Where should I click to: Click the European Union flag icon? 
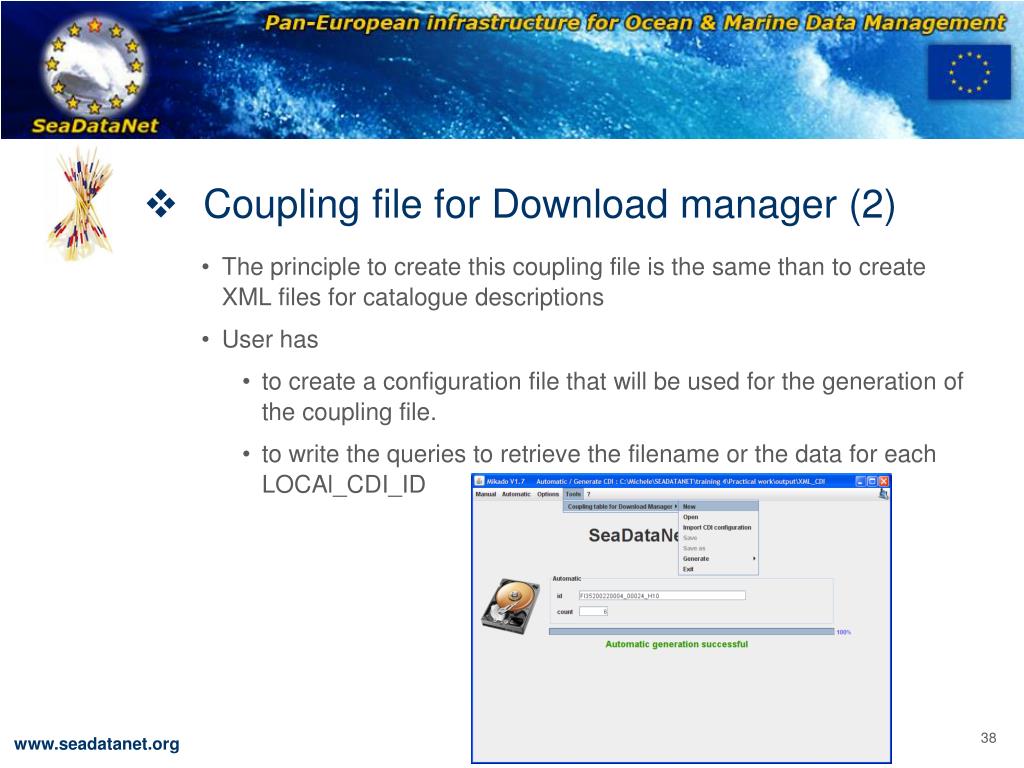969,72
